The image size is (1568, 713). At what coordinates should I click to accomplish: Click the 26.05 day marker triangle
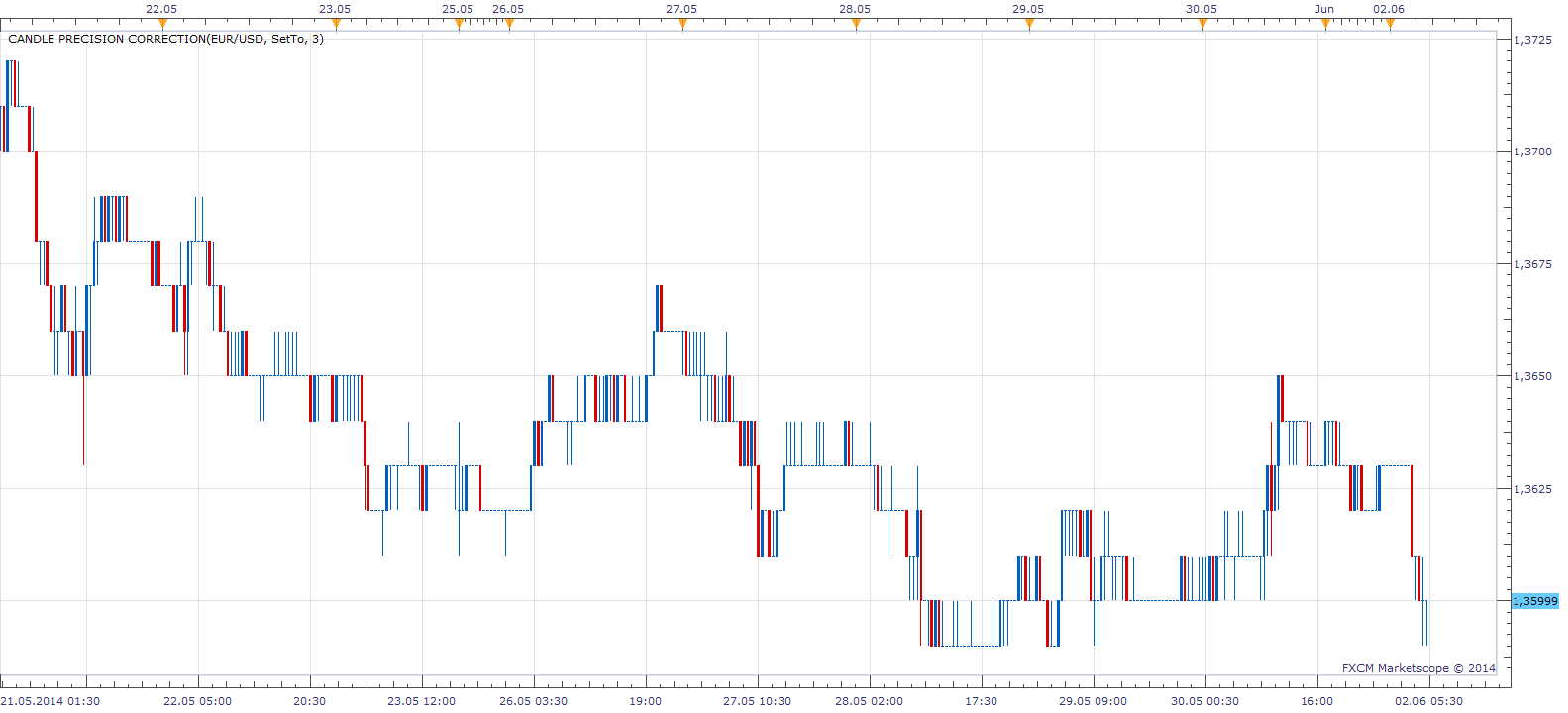coord(509,24)
